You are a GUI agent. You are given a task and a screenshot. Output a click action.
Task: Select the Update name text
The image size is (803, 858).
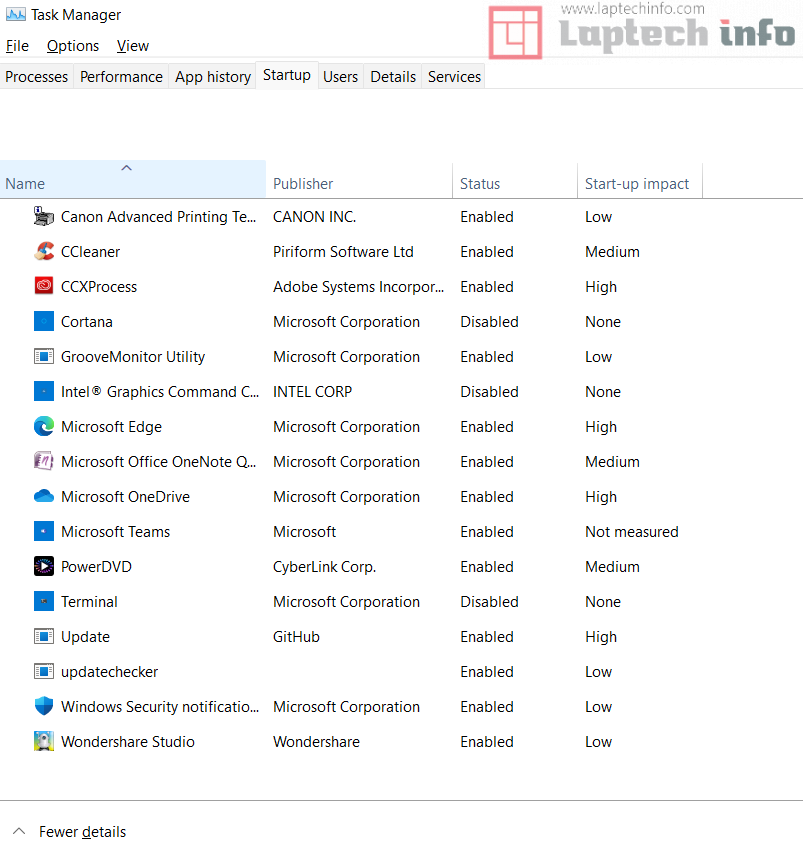pos(85,637)
